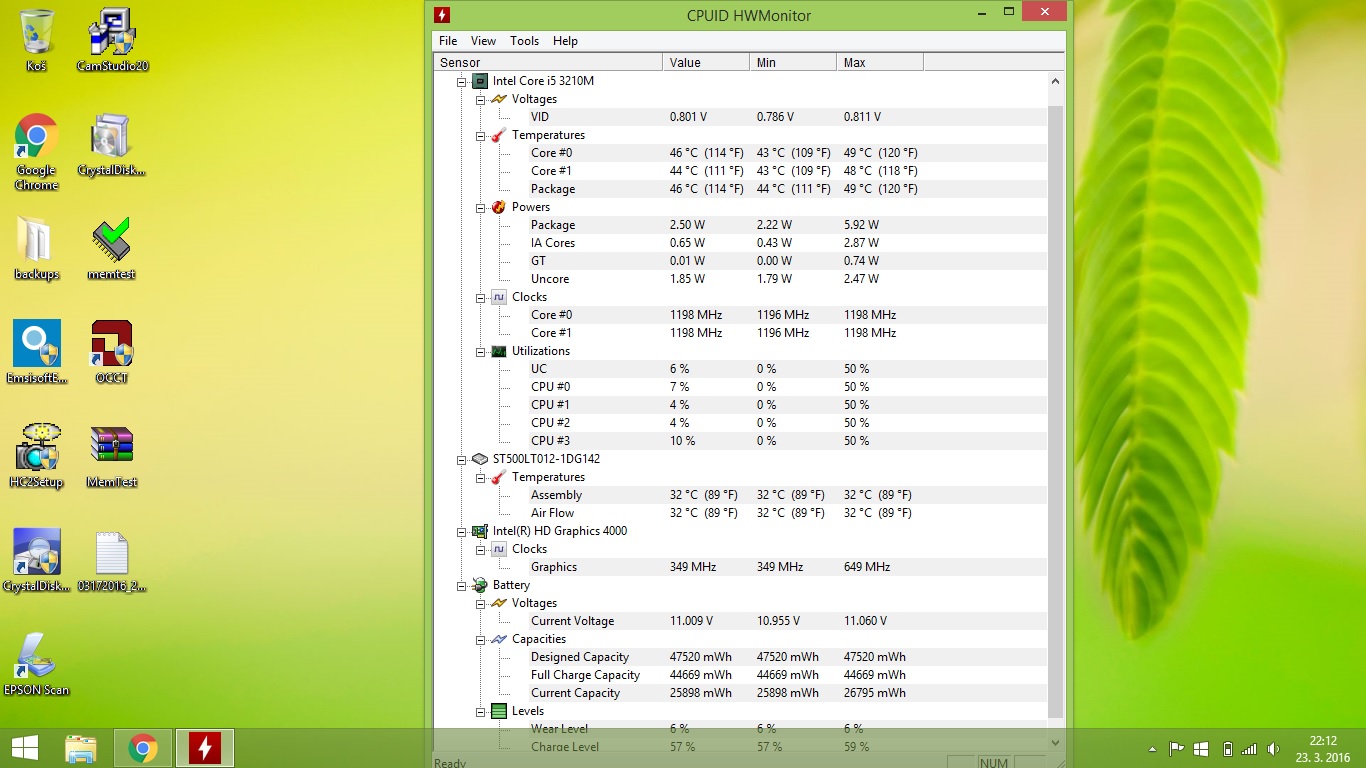Open CamStudio20 desktop shortcut

(x=112, y=40)
